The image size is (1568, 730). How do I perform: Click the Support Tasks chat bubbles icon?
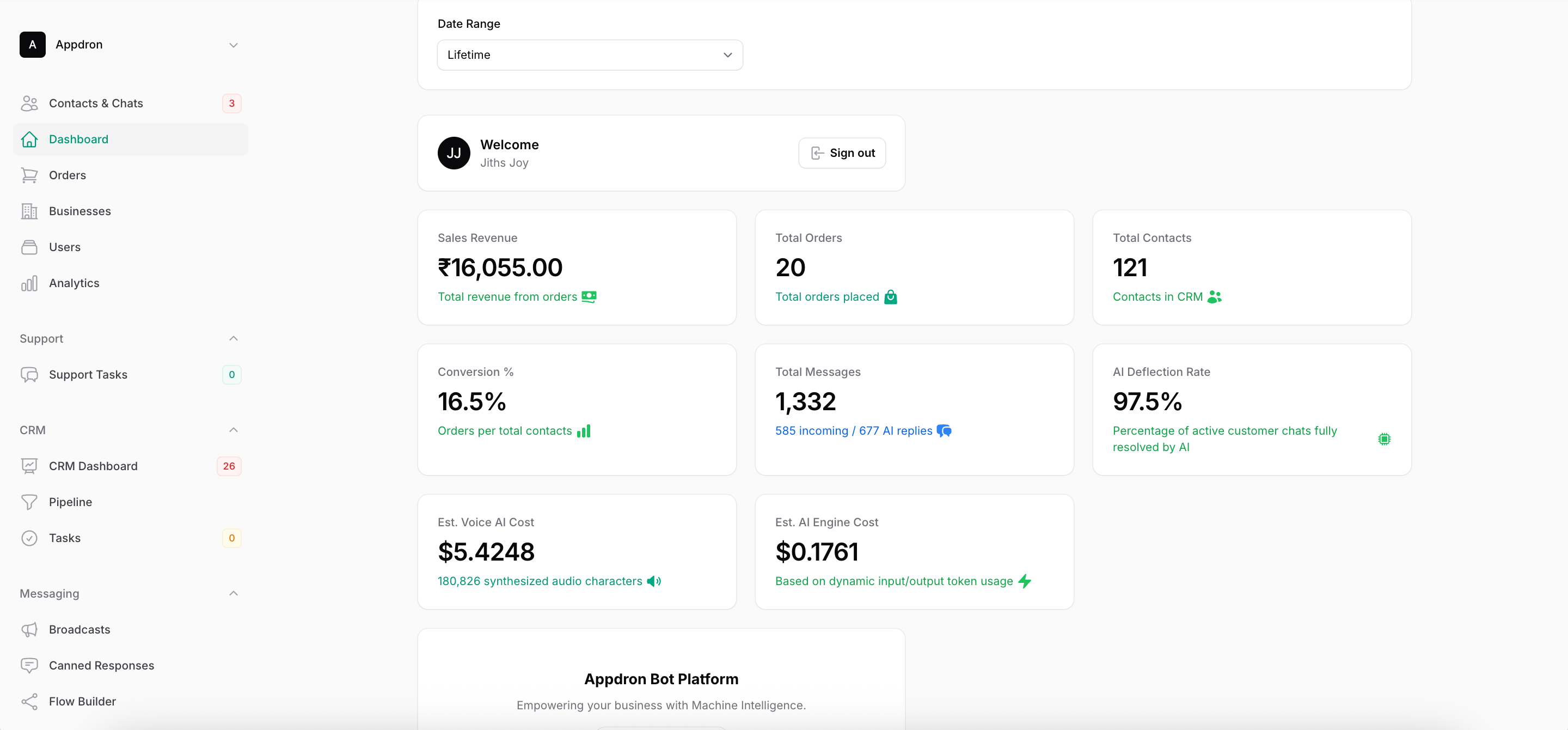pyautogui.click(x=29, y=374)
